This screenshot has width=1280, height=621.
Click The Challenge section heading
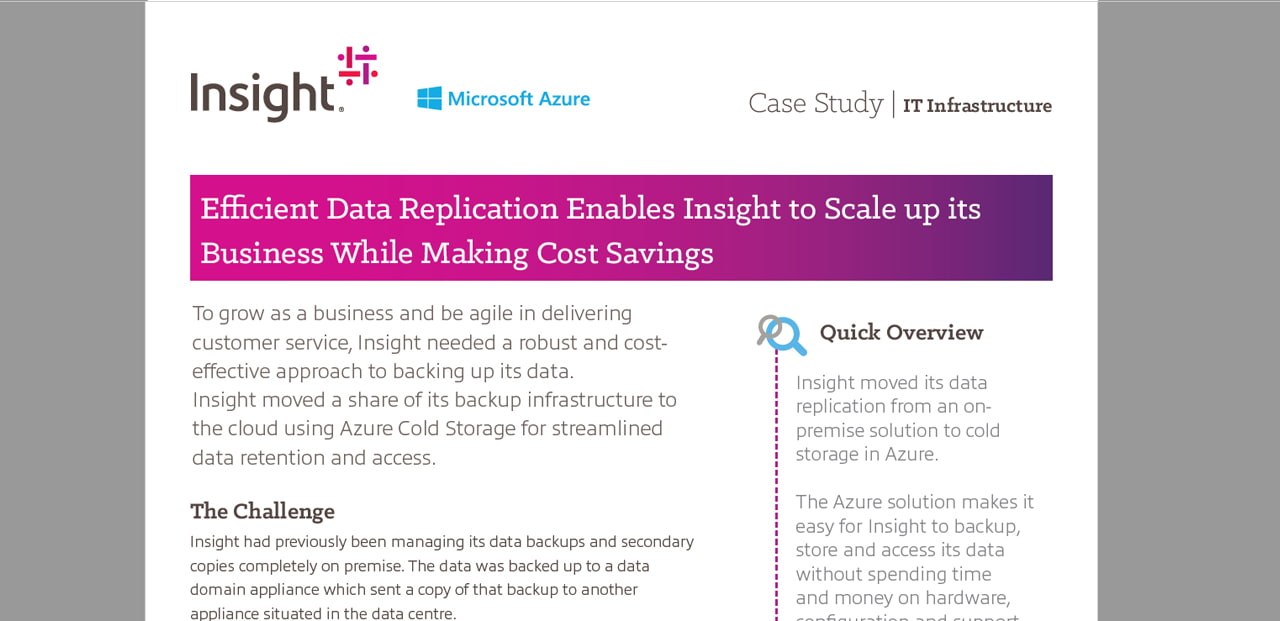coord(262,511)
